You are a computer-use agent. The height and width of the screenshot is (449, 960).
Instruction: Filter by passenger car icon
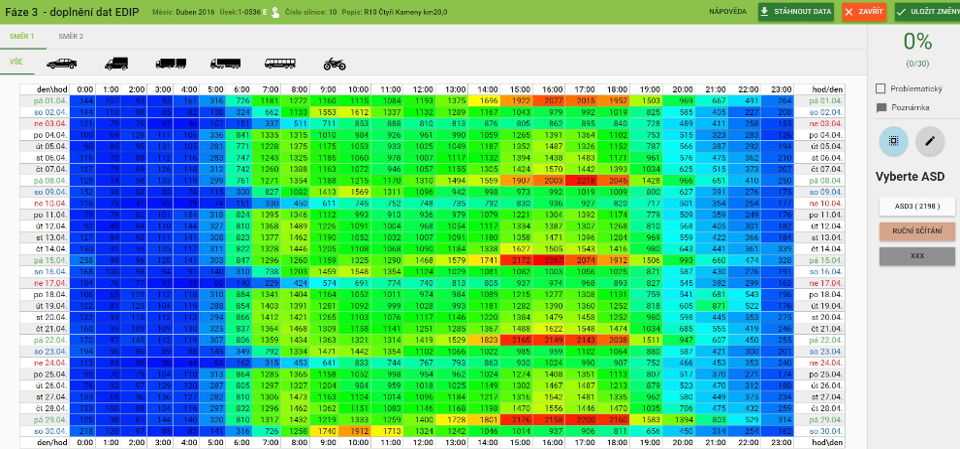(x=61, y=63)
